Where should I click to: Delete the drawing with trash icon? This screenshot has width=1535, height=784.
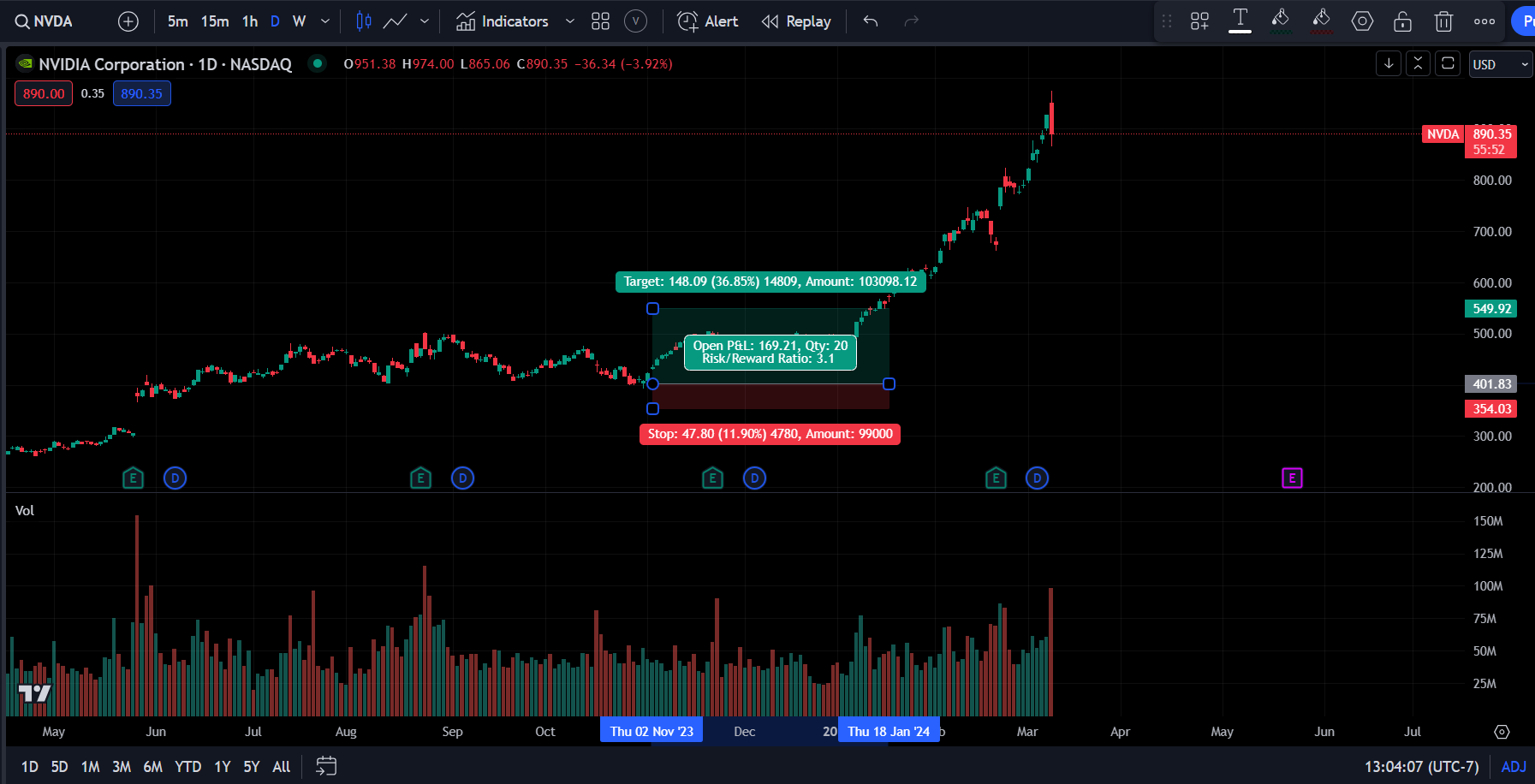pos(1443,21)
